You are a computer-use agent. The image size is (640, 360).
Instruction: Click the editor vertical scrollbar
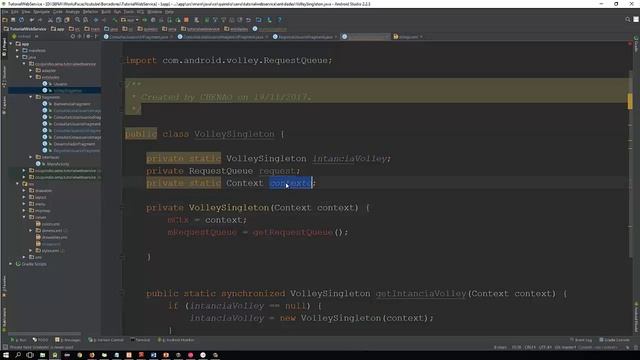[631, 163]
